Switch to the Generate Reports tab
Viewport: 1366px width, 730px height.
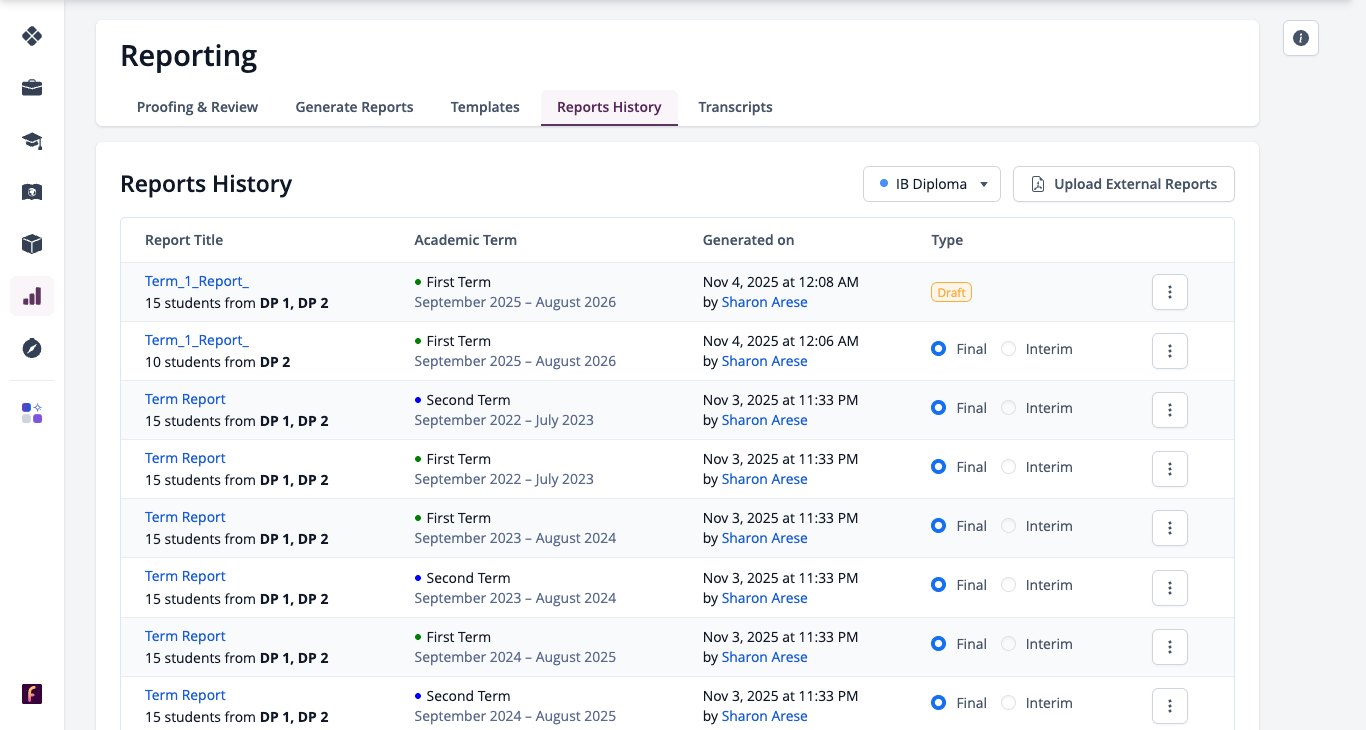pos(354,107)
